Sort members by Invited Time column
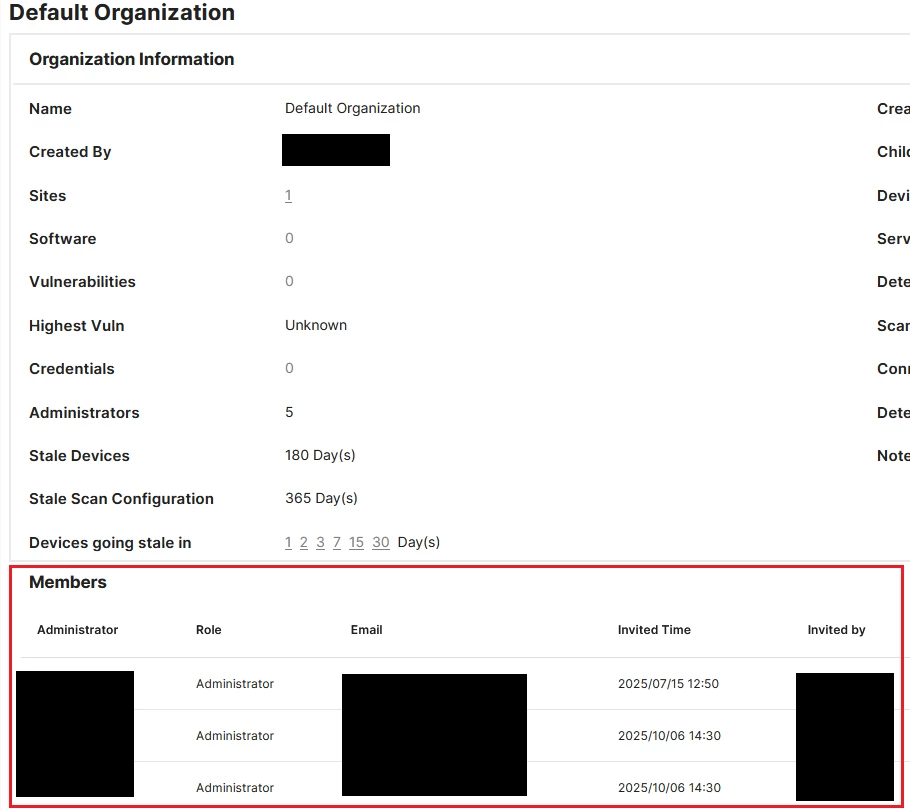The image size is (910, 810). click(654, 630)
